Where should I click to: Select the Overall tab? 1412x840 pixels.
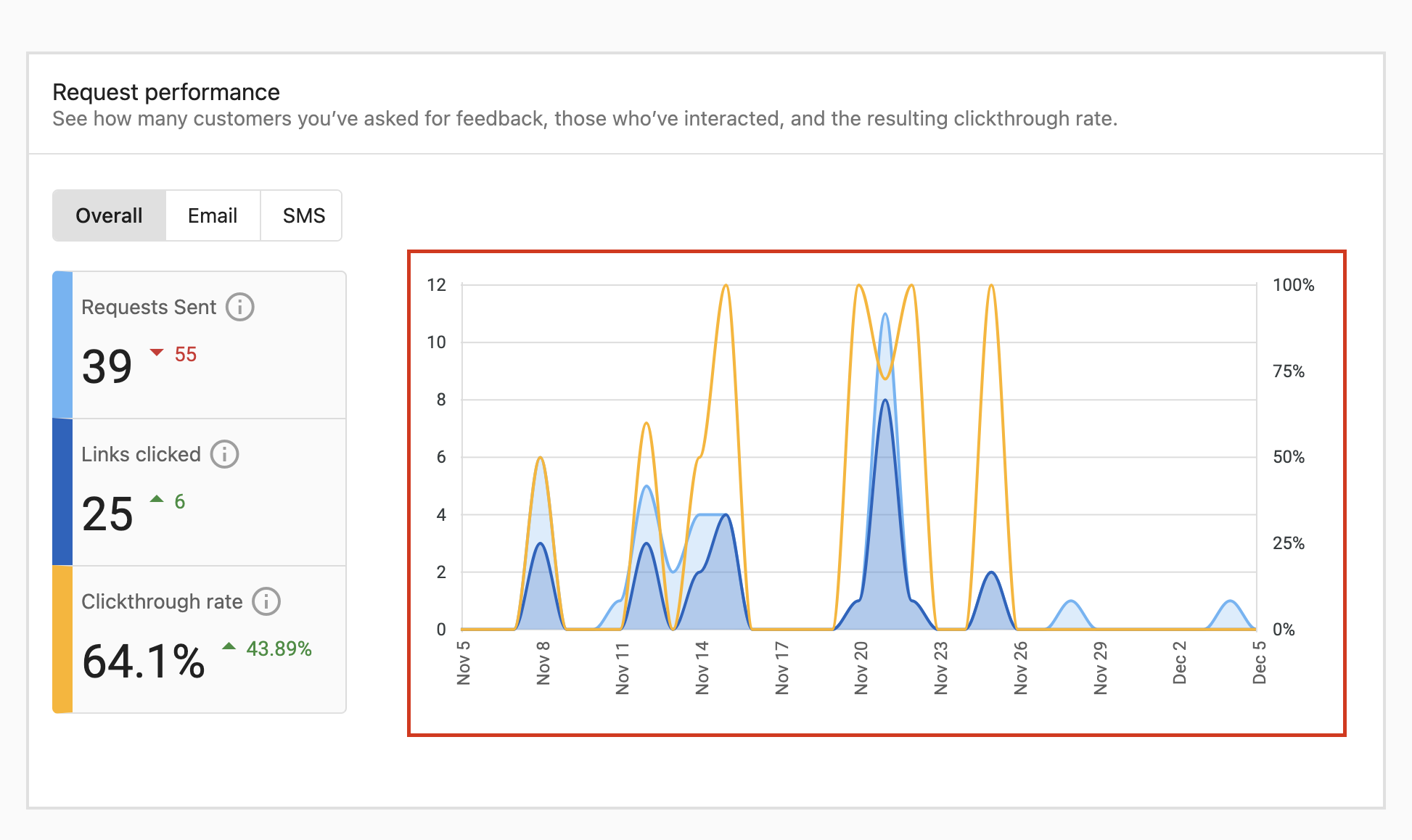click(x=109, y=215)
